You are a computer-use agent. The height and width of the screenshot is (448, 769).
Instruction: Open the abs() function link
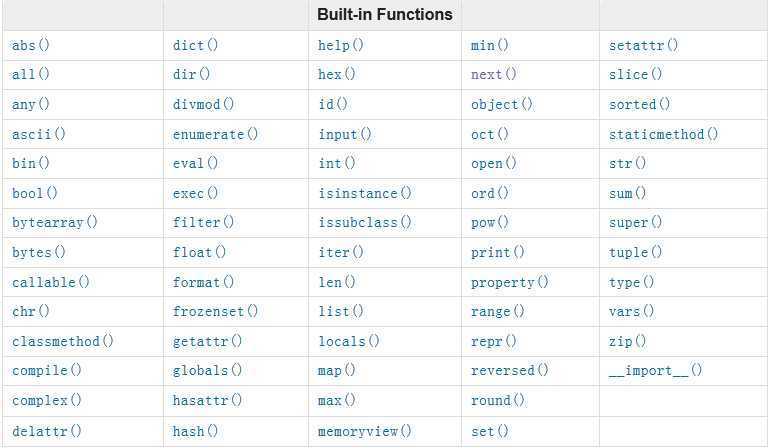click(31, 45)
